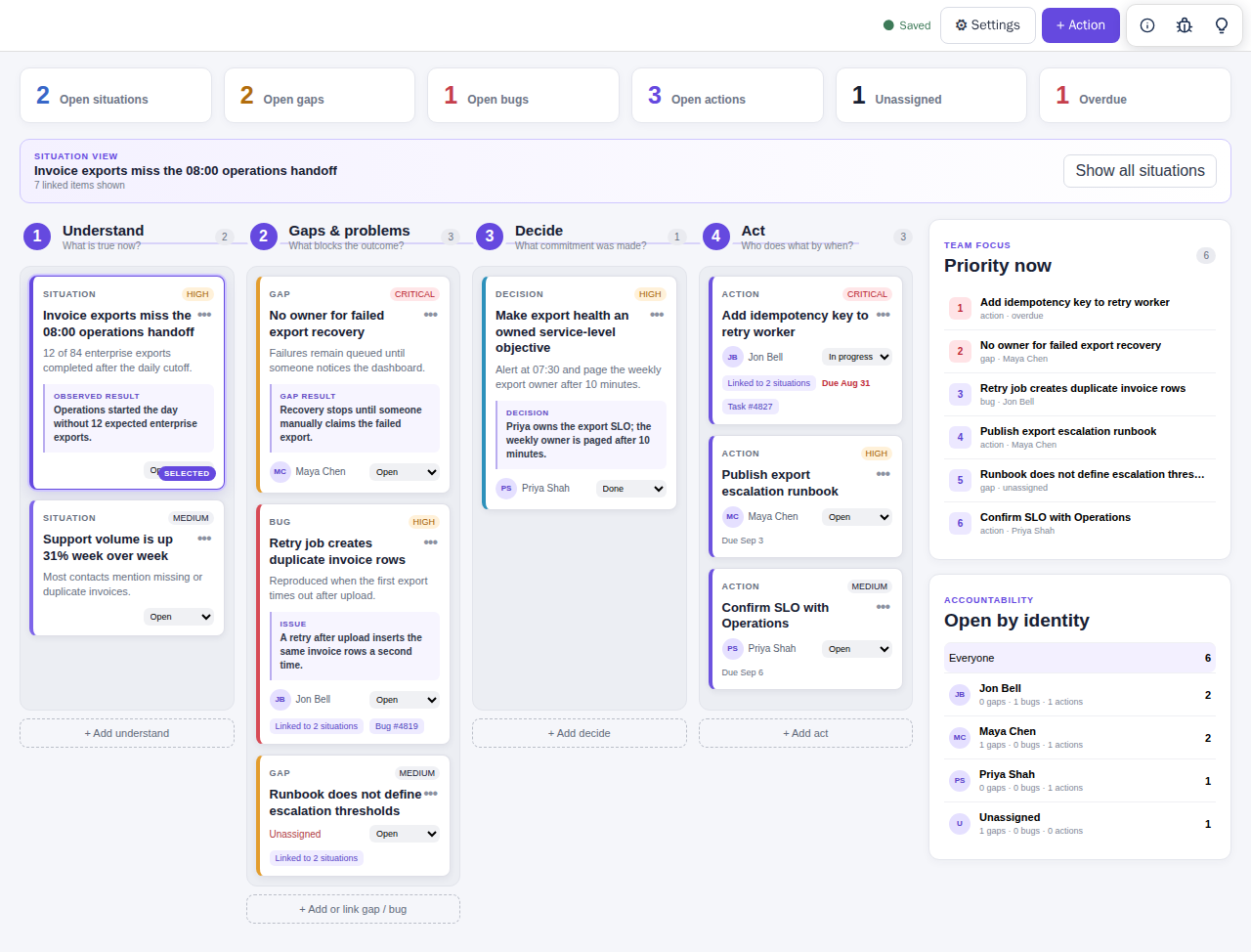Click + Add act button
The height and width of the screenshot is (952, 1251).
click(805, 733)
